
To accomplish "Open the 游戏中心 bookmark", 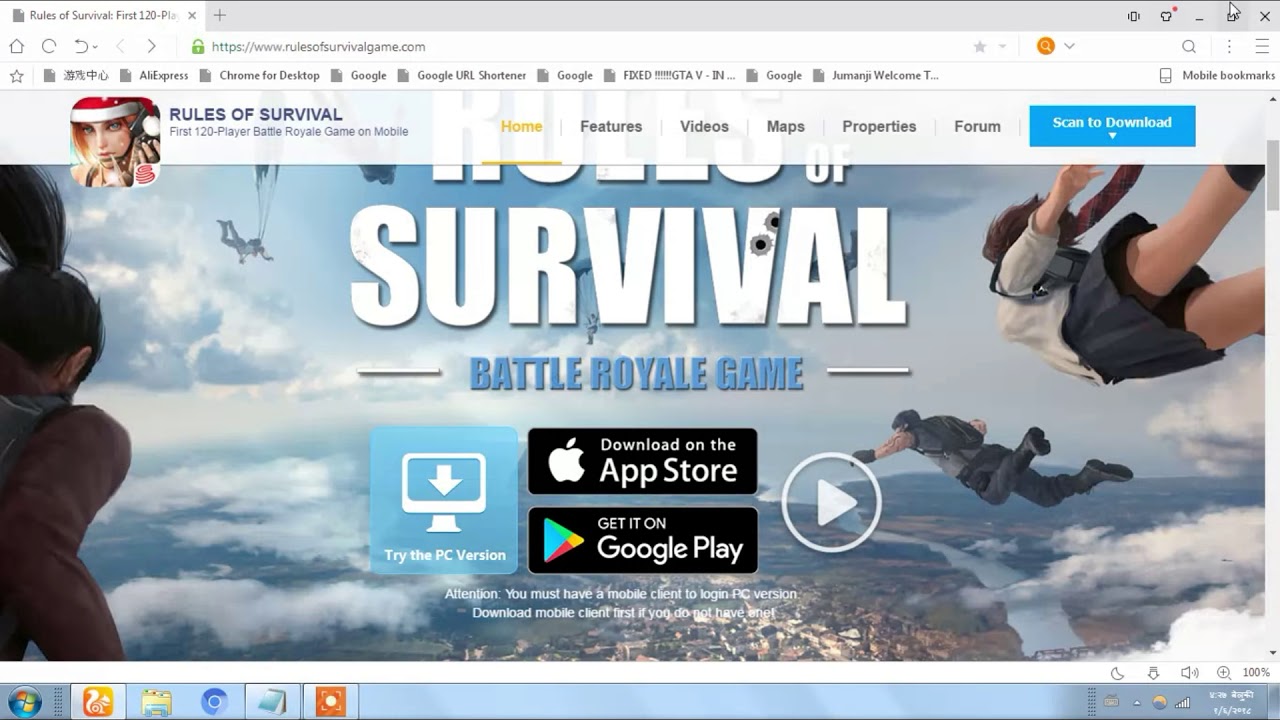I will (x=76, y=75).
